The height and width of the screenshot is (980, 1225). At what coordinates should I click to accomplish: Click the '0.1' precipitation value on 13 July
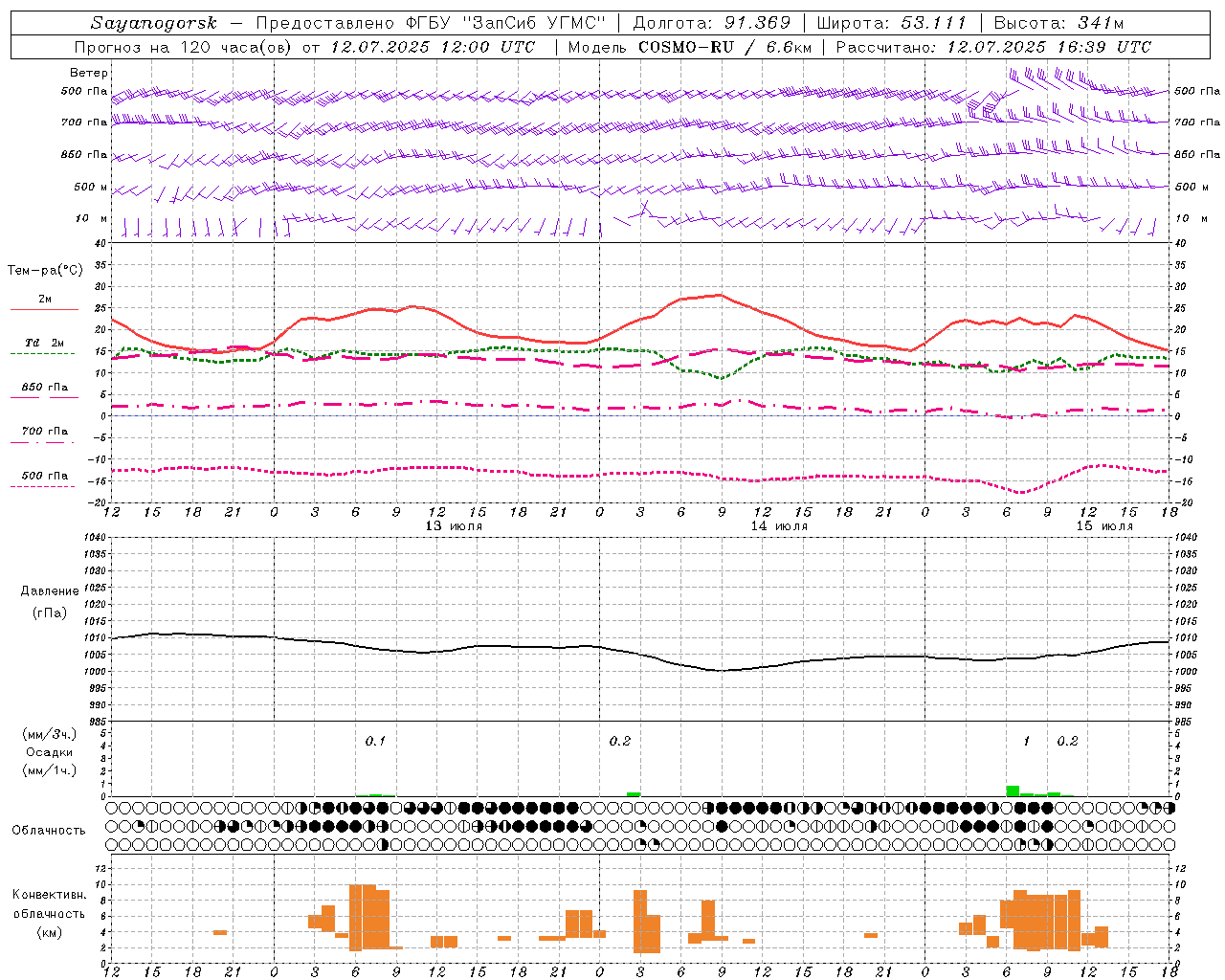pos(375,741)
